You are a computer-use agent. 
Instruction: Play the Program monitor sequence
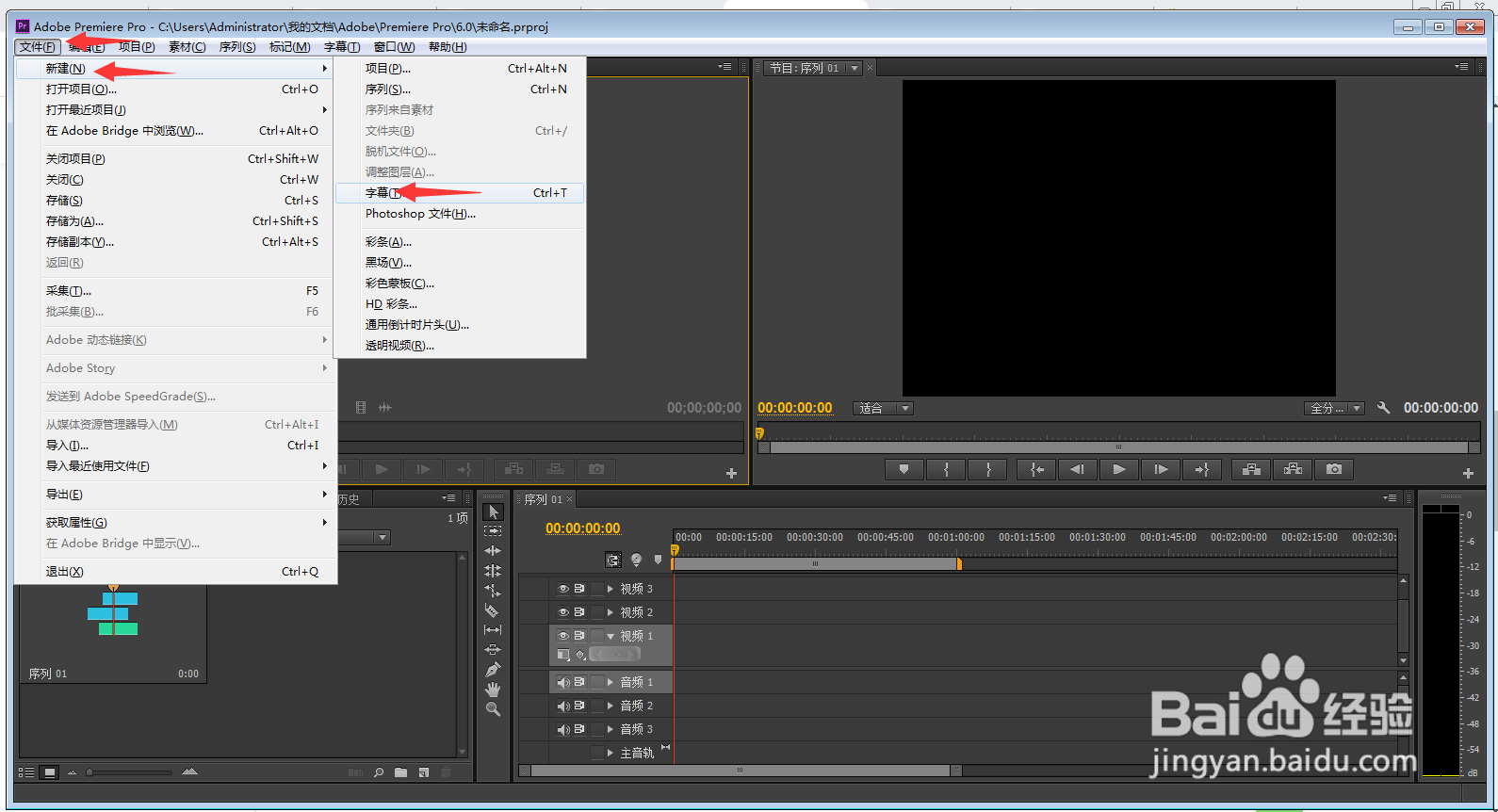coord(1119,469)
